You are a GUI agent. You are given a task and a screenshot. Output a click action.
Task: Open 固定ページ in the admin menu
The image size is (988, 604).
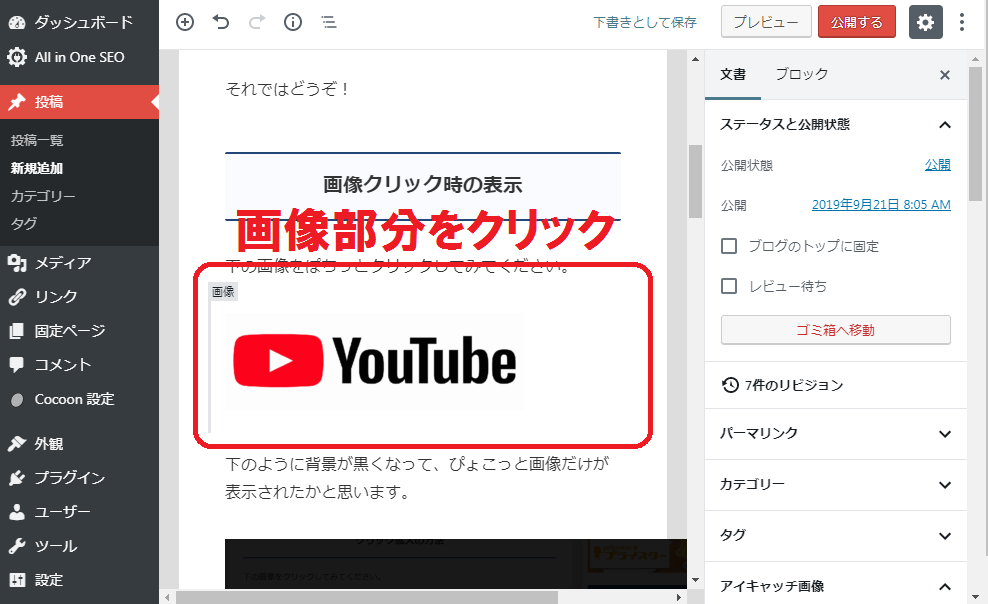point(79,331)
